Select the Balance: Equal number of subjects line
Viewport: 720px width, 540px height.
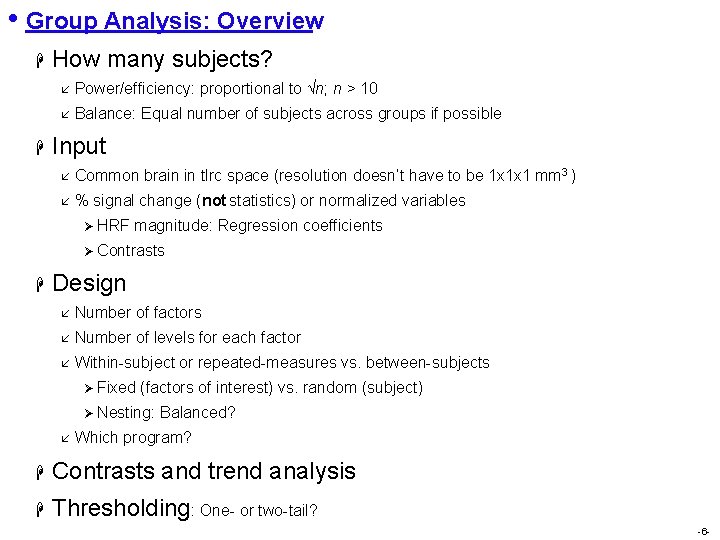click(x=288, y=113)
